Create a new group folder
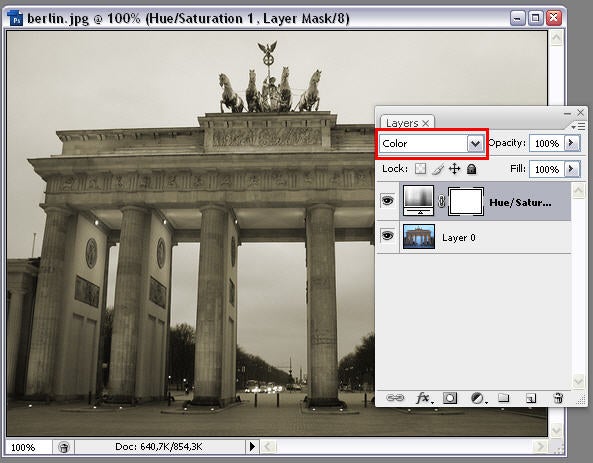The width and height of the screenshot is (593, 463). (x=503, y=398)
